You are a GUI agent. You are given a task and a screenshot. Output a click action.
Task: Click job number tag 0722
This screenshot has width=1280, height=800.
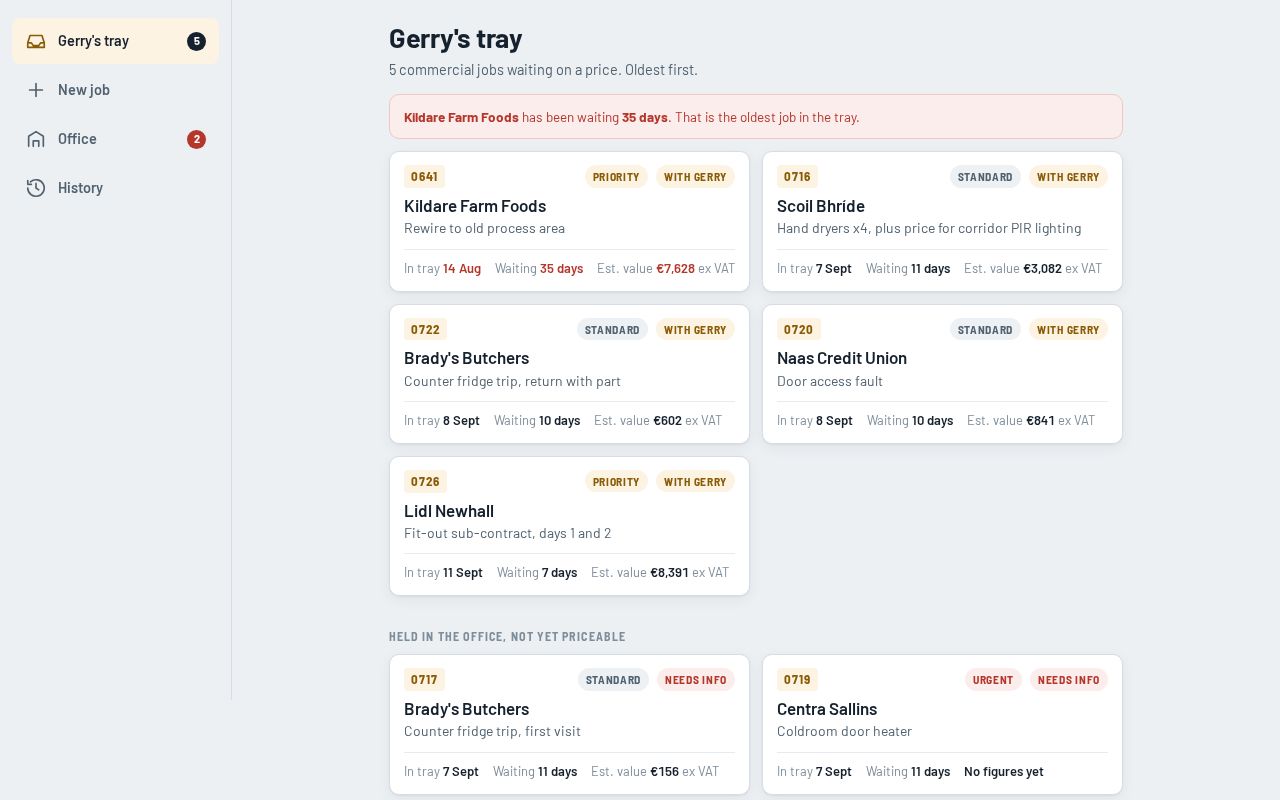(425, 330)
